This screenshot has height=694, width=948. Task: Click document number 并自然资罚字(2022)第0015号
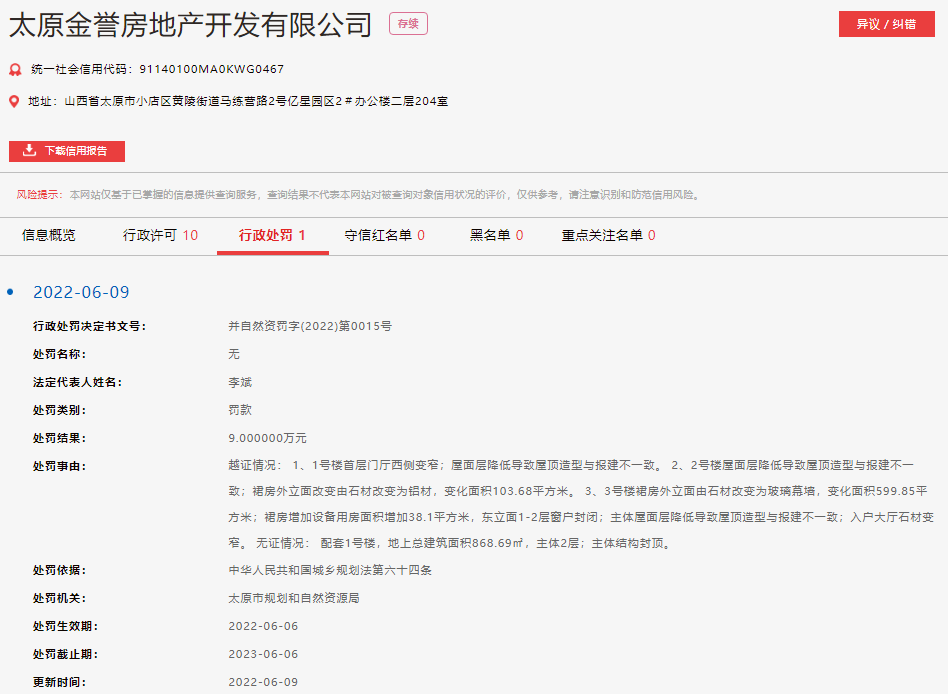pos(310,326)
